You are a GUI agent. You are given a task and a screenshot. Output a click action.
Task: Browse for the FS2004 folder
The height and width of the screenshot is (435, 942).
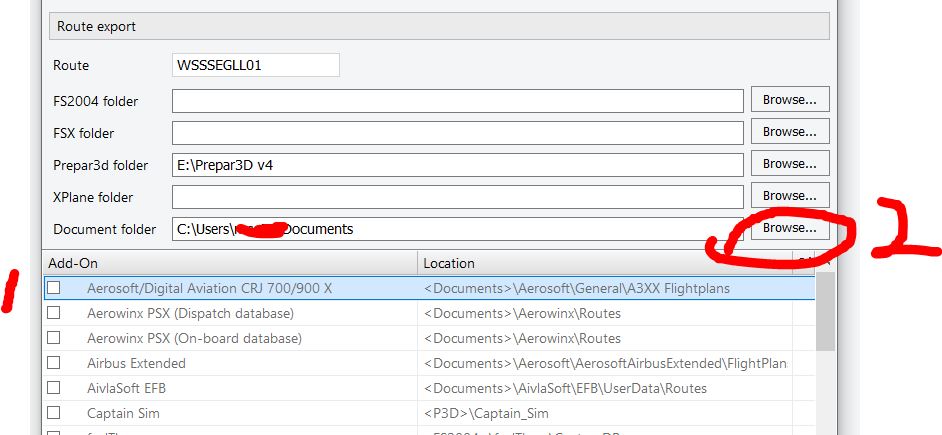click(789, 100)
